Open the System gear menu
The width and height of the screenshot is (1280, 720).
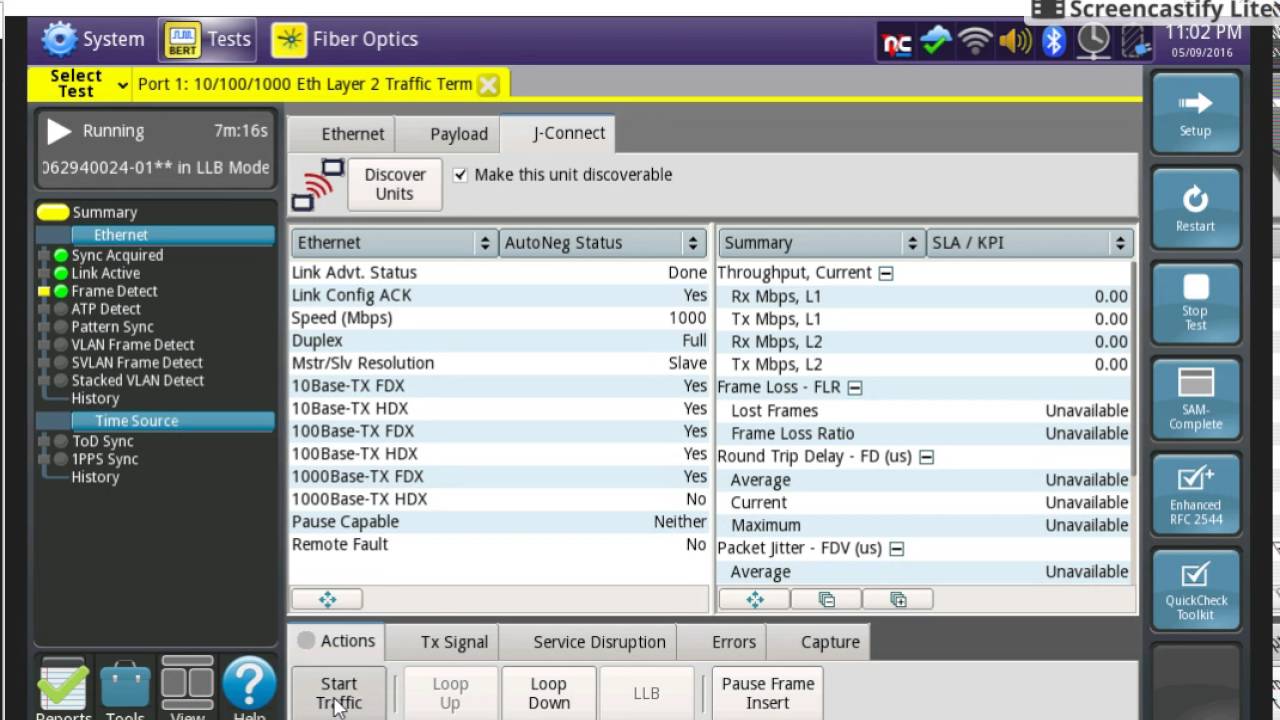tap(94, 40)
